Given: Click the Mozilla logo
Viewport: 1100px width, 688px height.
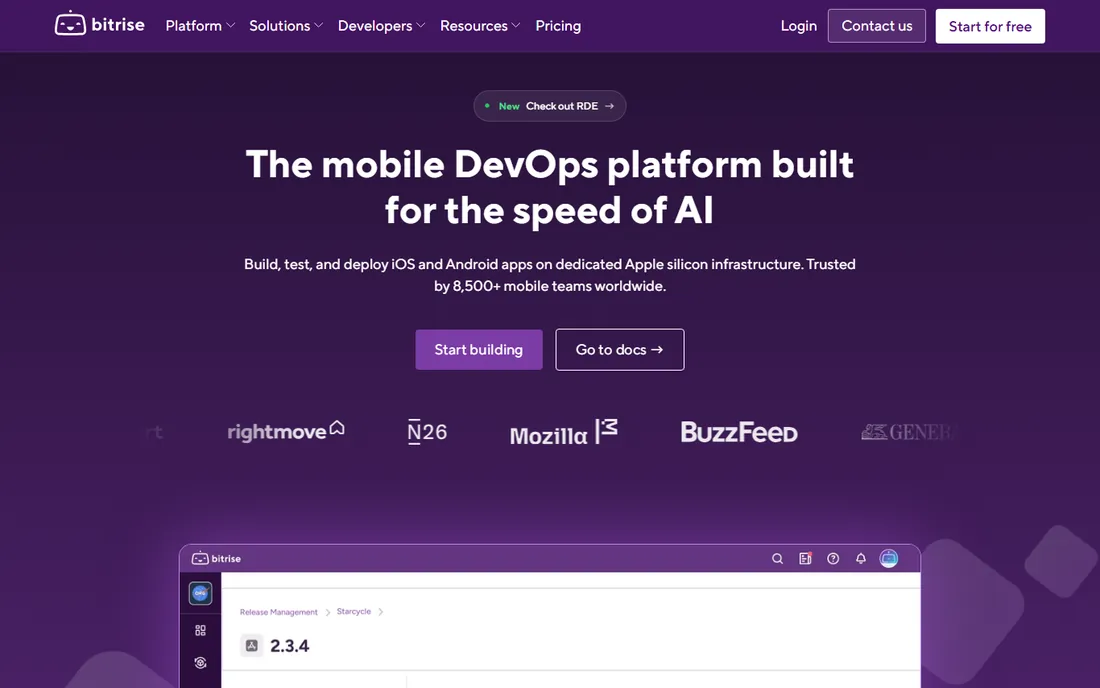Looking at the screenshot, I should point(563,432).
